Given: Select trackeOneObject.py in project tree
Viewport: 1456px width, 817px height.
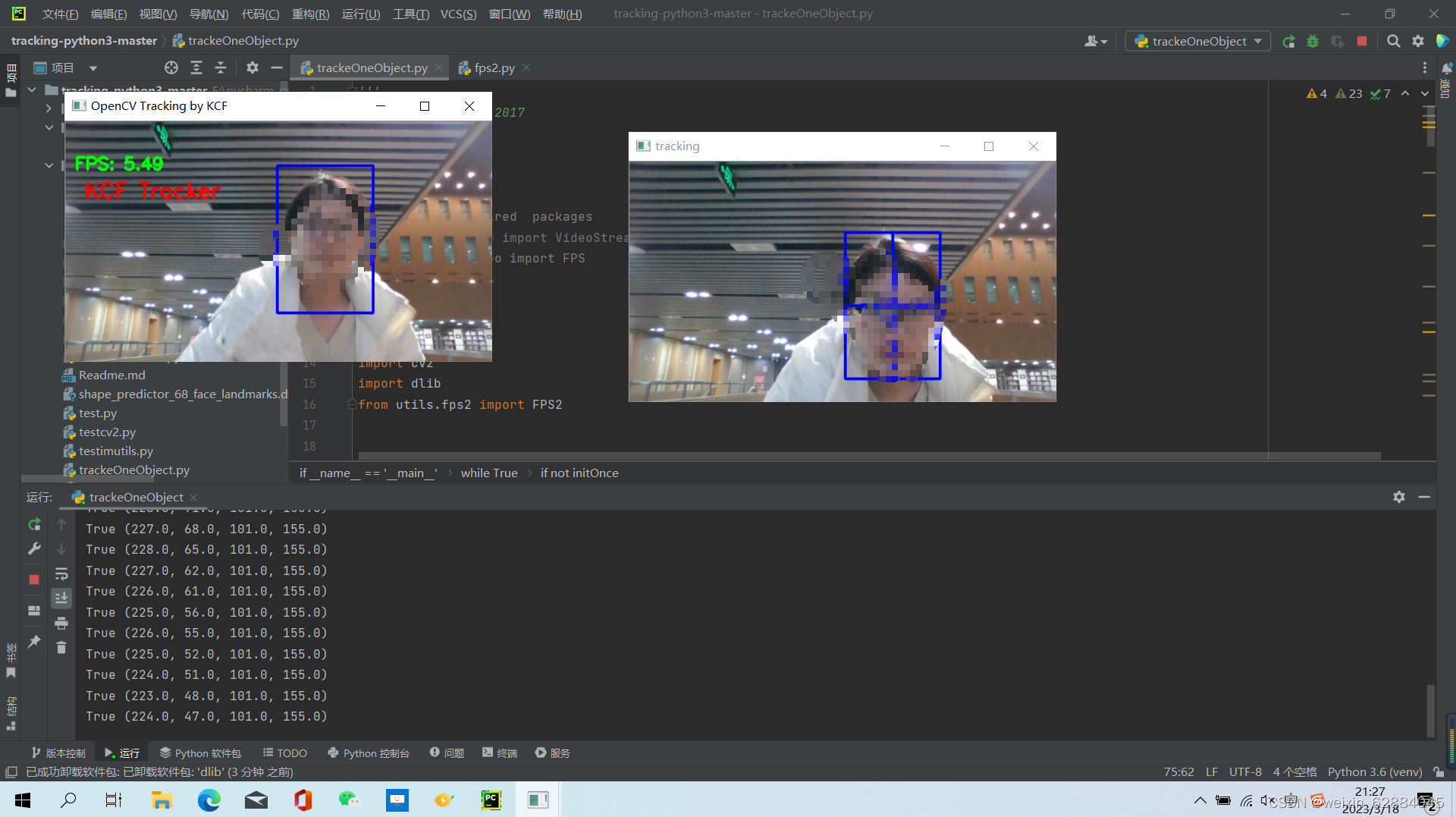Looking at the screenshot, I should (x=133, y=470).
